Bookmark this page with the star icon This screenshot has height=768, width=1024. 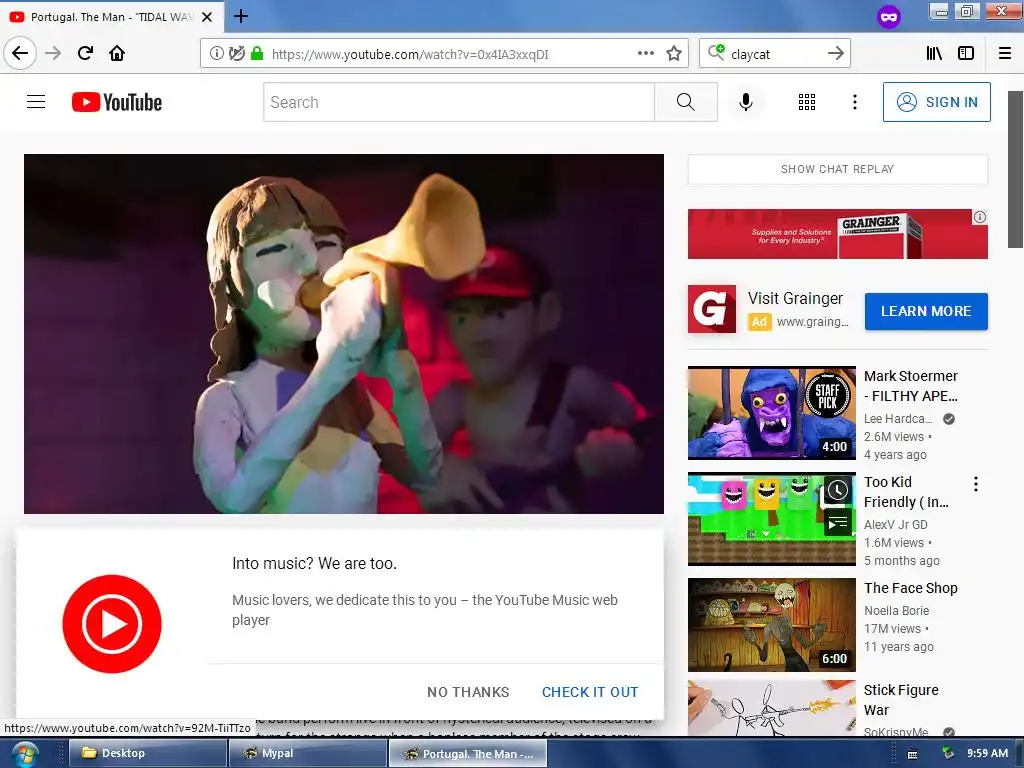pos(674,54)
